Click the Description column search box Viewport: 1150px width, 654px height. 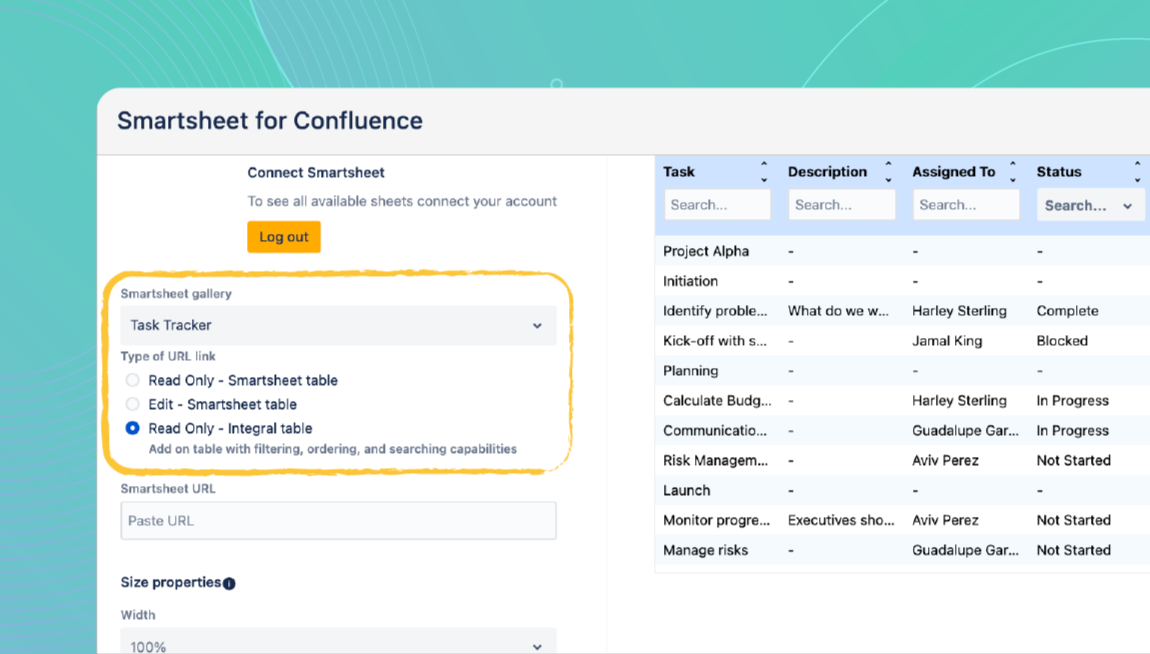841,205
